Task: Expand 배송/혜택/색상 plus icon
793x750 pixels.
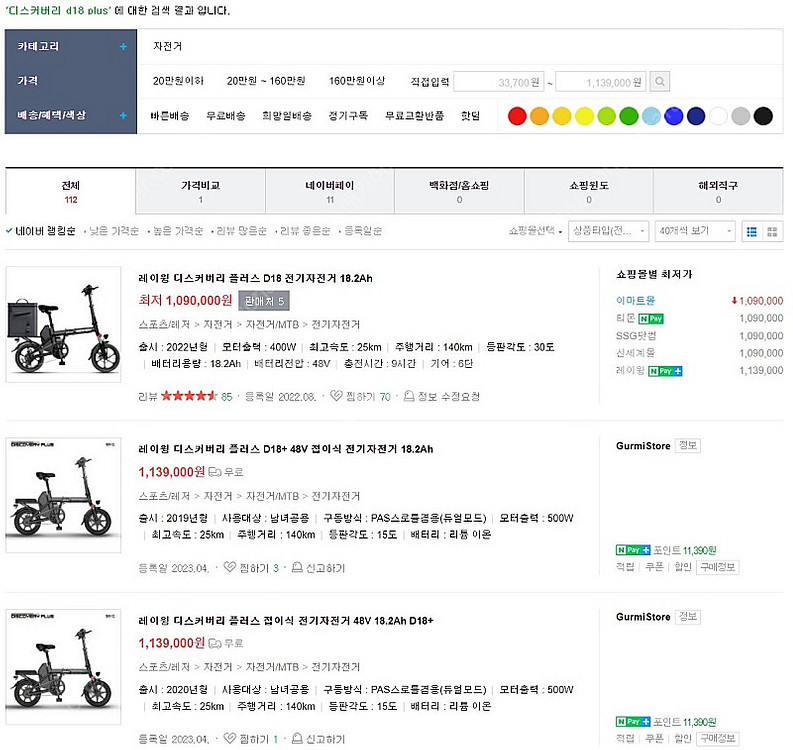Action: coord(123,115)
